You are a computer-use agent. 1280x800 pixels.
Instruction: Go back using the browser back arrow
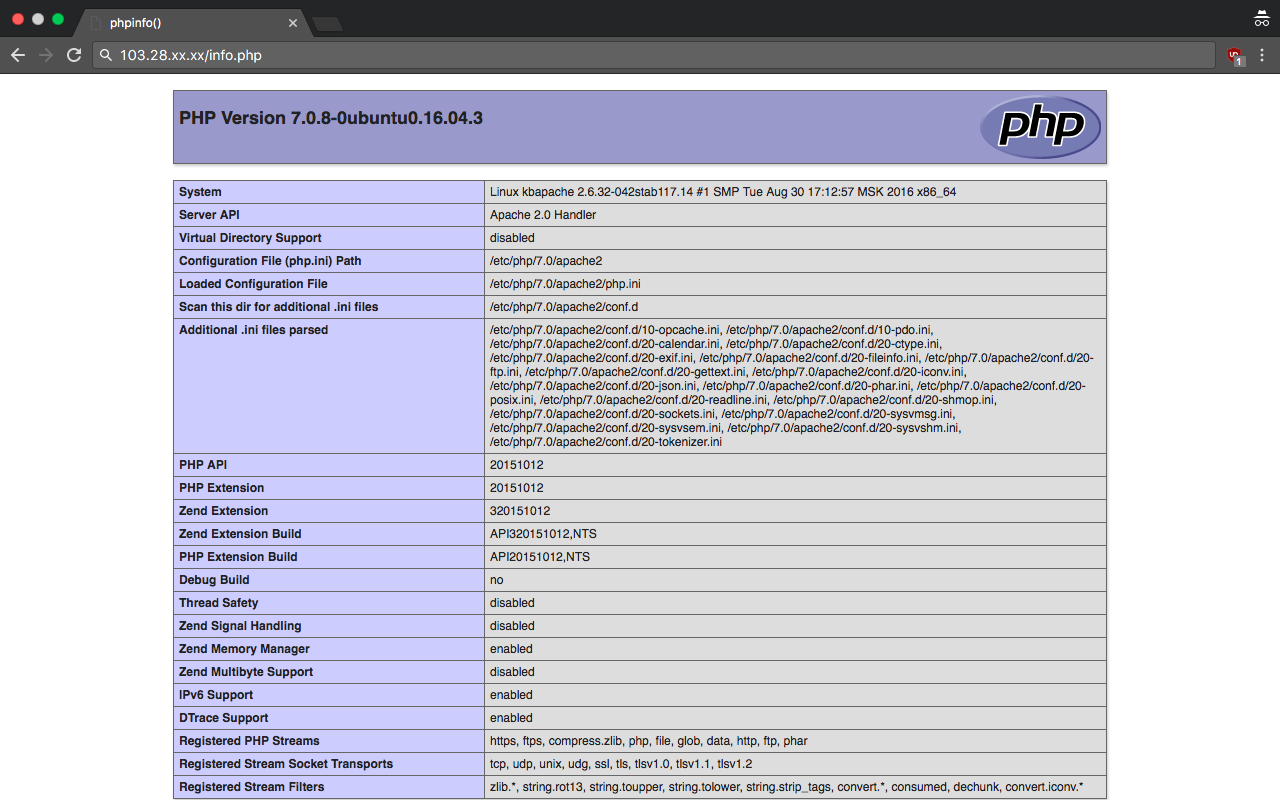click(17, 55)
